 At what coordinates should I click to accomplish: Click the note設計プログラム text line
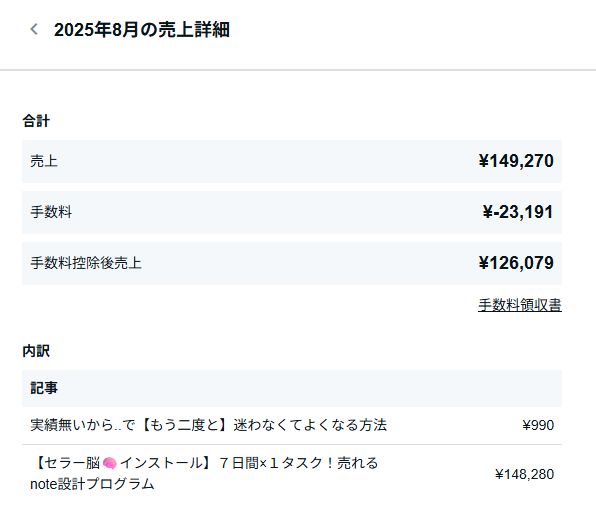point(92,484)
